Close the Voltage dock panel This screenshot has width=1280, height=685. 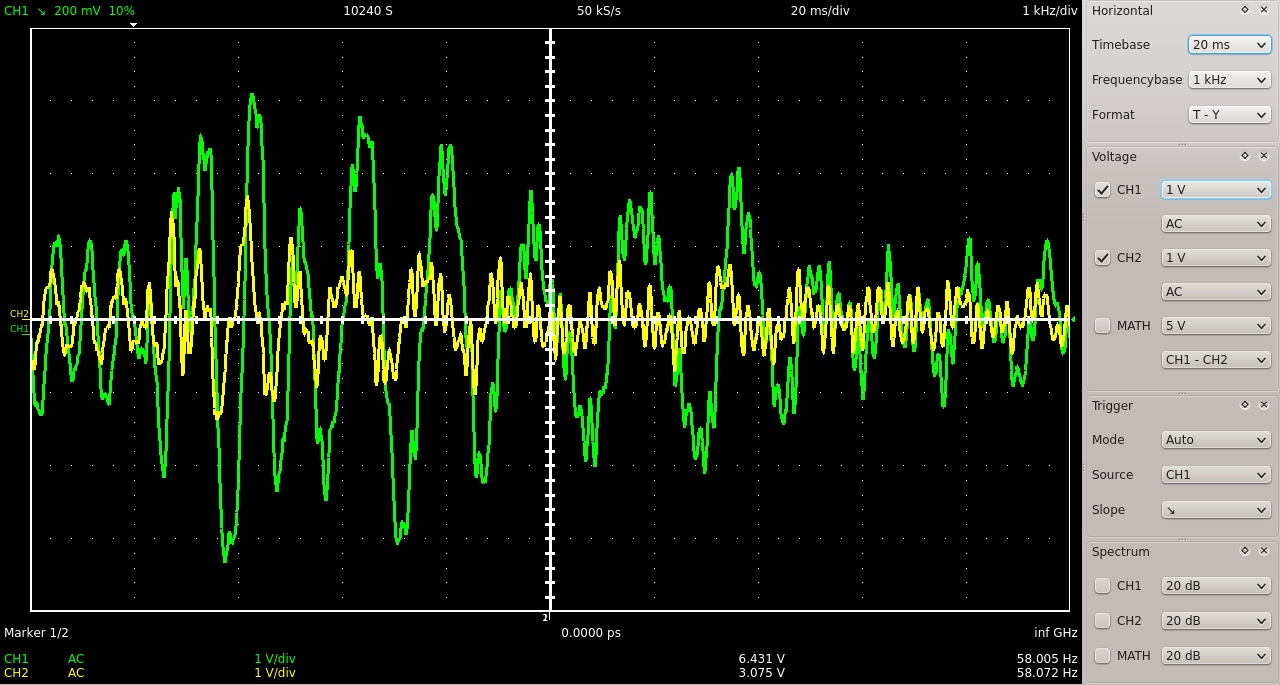(x=1264, y=156)
